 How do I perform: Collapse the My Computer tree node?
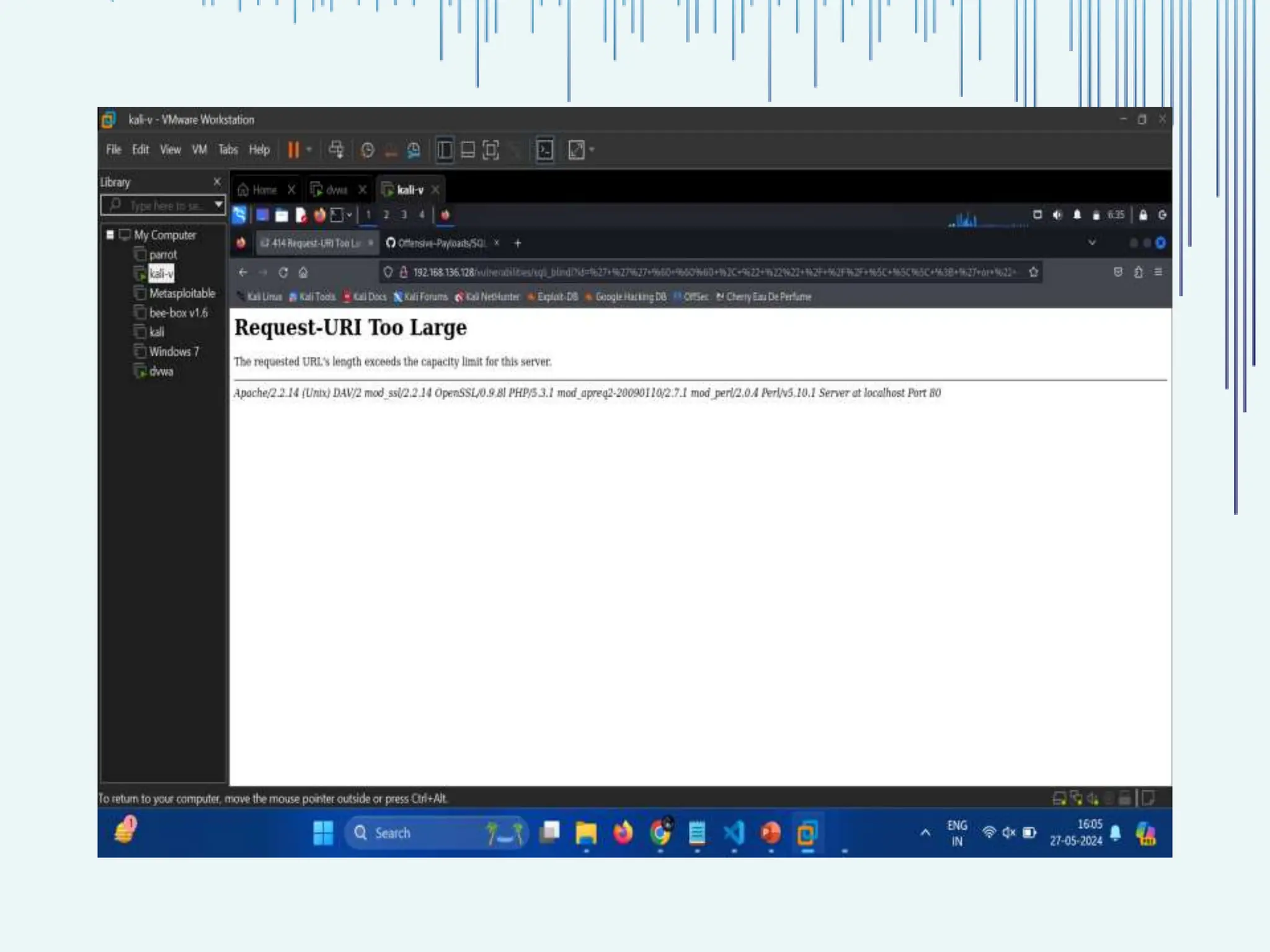pos(110,234)
